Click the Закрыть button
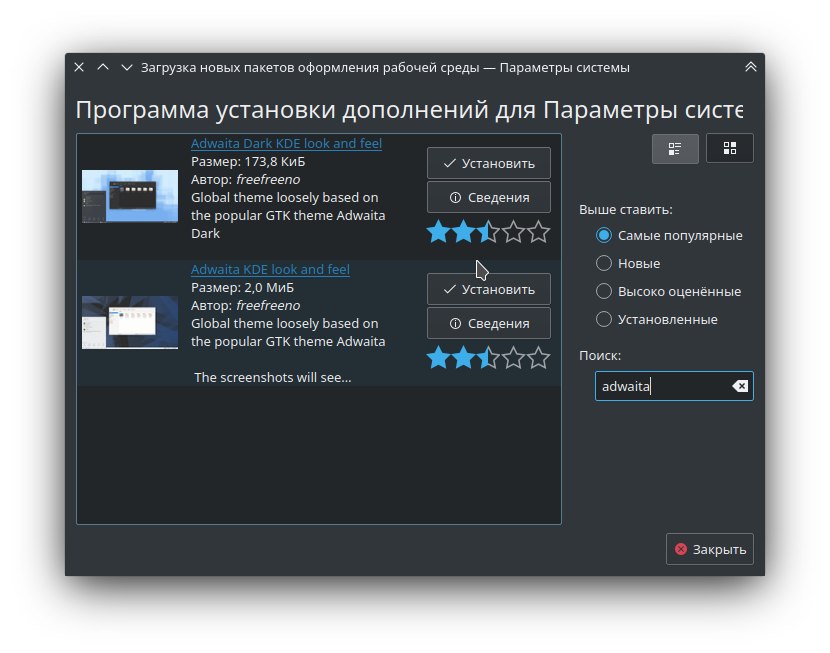The width and height of the screenshot is (830, 653). [x=709, y=549]
